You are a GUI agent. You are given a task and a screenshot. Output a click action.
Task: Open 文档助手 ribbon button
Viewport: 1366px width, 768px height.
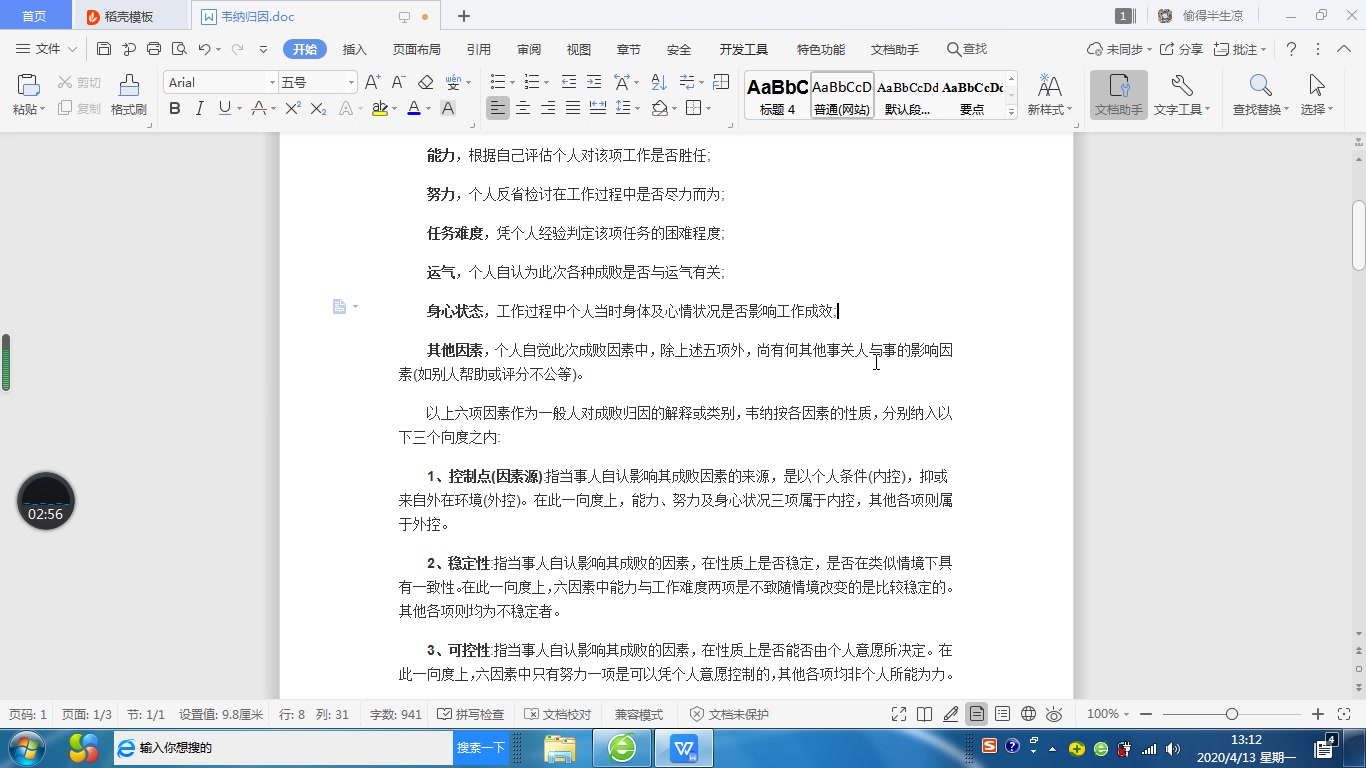point(1119,95)
